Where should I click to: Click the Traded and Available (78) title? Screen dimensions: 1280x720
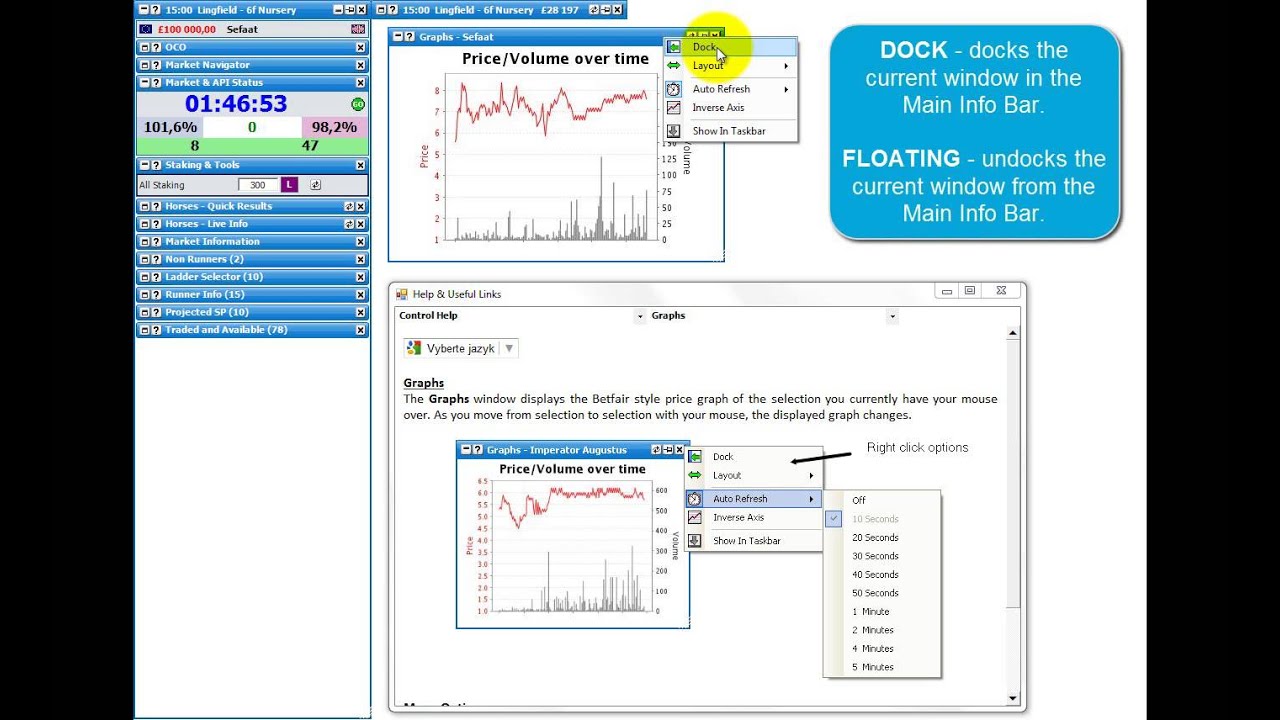(x=226, y=330)
